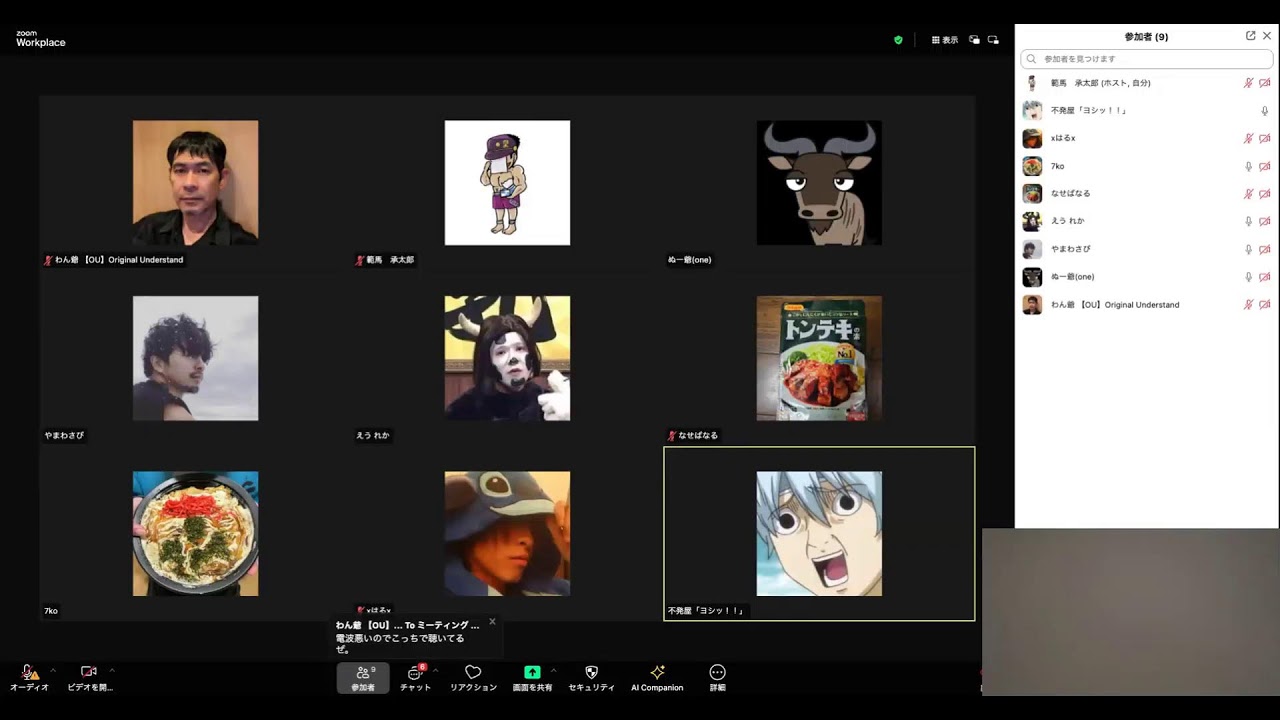Toggle video with the ビデオ camera button
The image size is (1280, 720).
coord(89,677)
